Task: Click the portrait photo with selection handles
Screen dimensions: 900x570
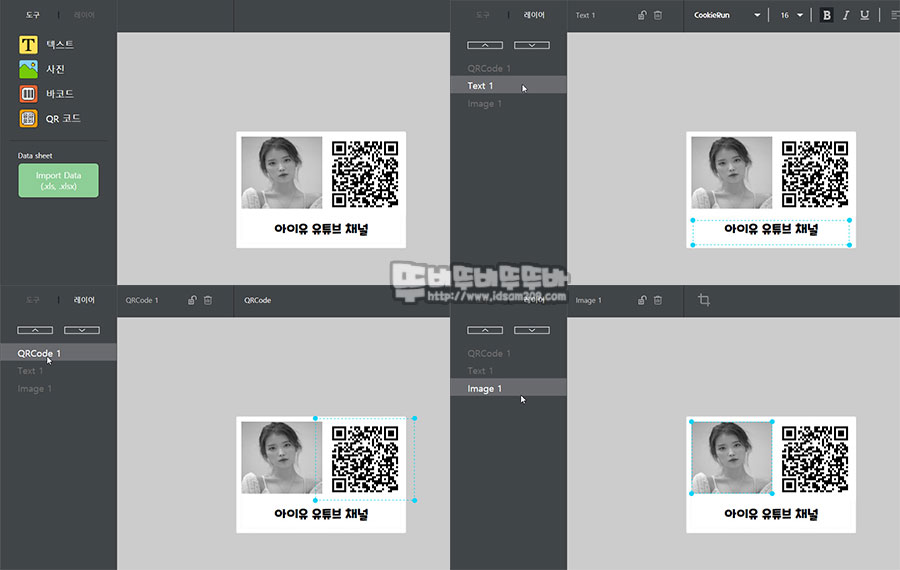Action: coord(732,457)
